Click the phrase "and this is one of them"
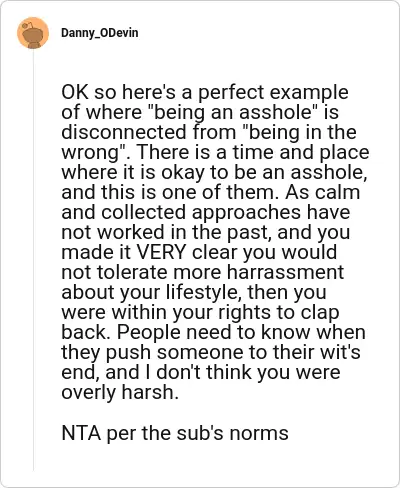 point(169,192)
